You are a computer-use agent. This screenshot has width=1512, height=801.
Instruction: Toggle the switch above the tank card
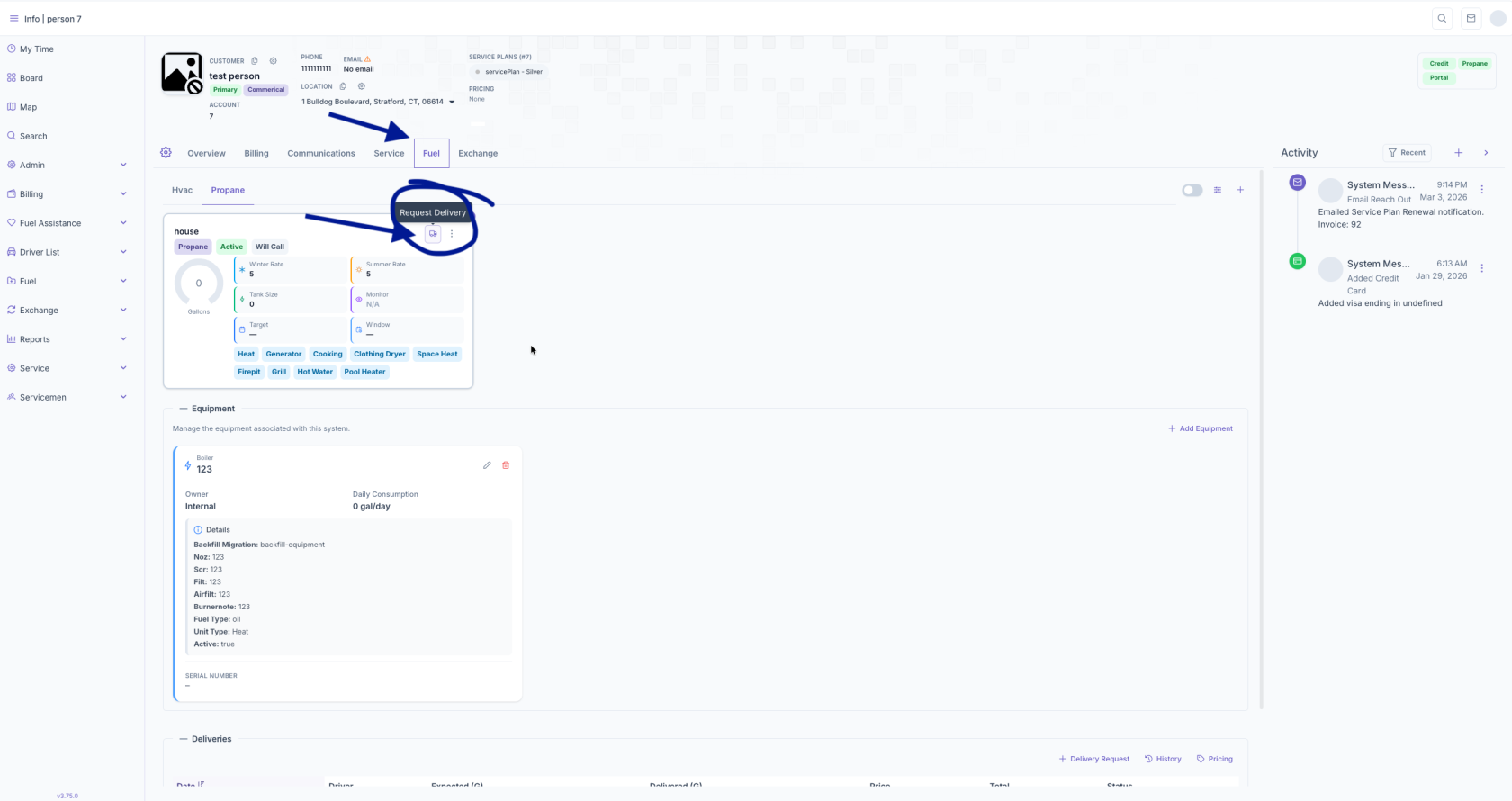[1192, 190]
